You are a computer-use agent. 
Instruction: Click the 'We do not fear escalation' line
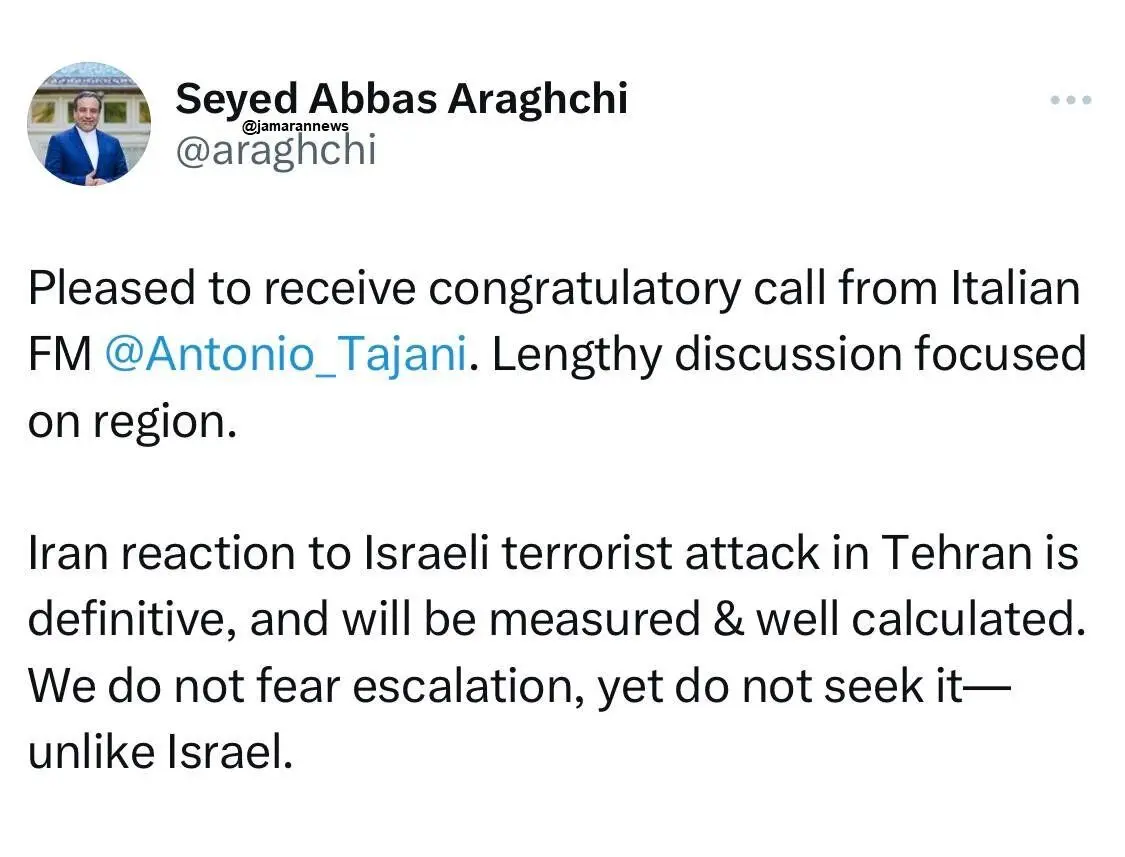pyautogui.click(x=519, y=686)
